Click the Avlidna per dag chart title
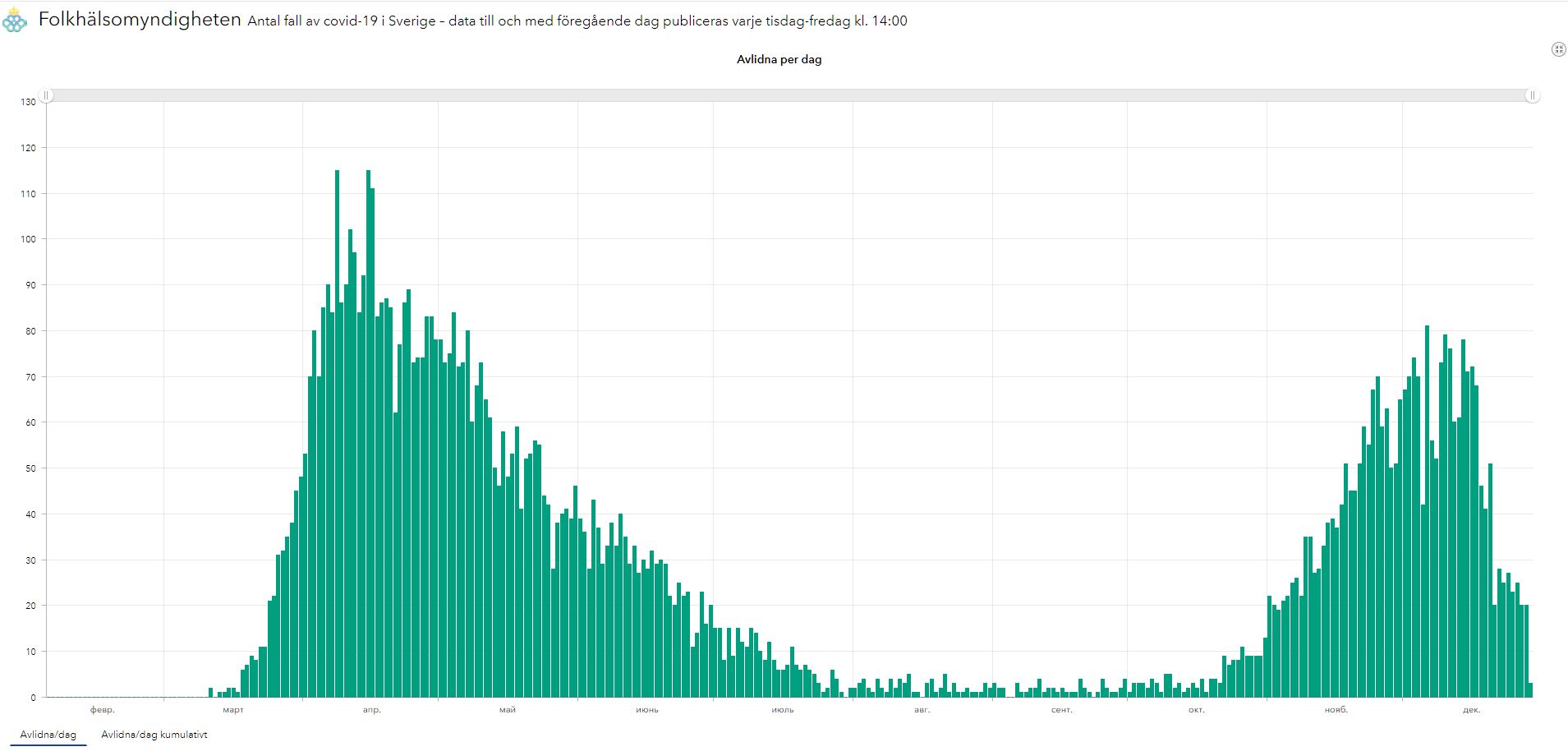Viewport: 1568px width, 756px height. pos(779,59)
